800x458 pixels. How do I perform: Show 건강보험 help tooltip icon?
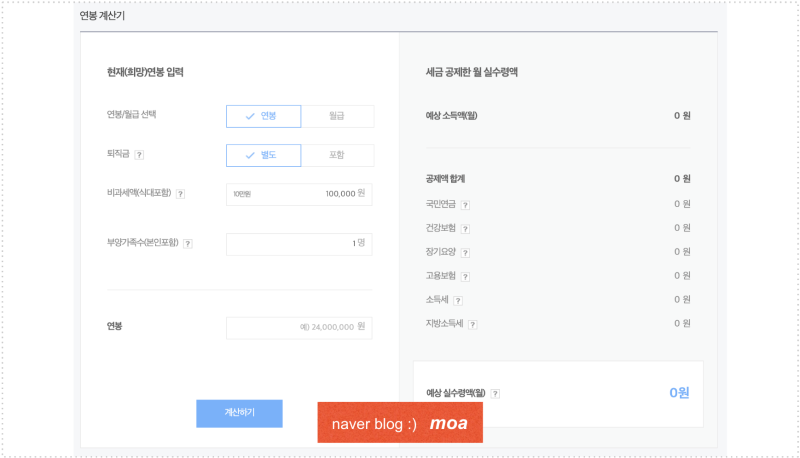[x=465, y=229]
